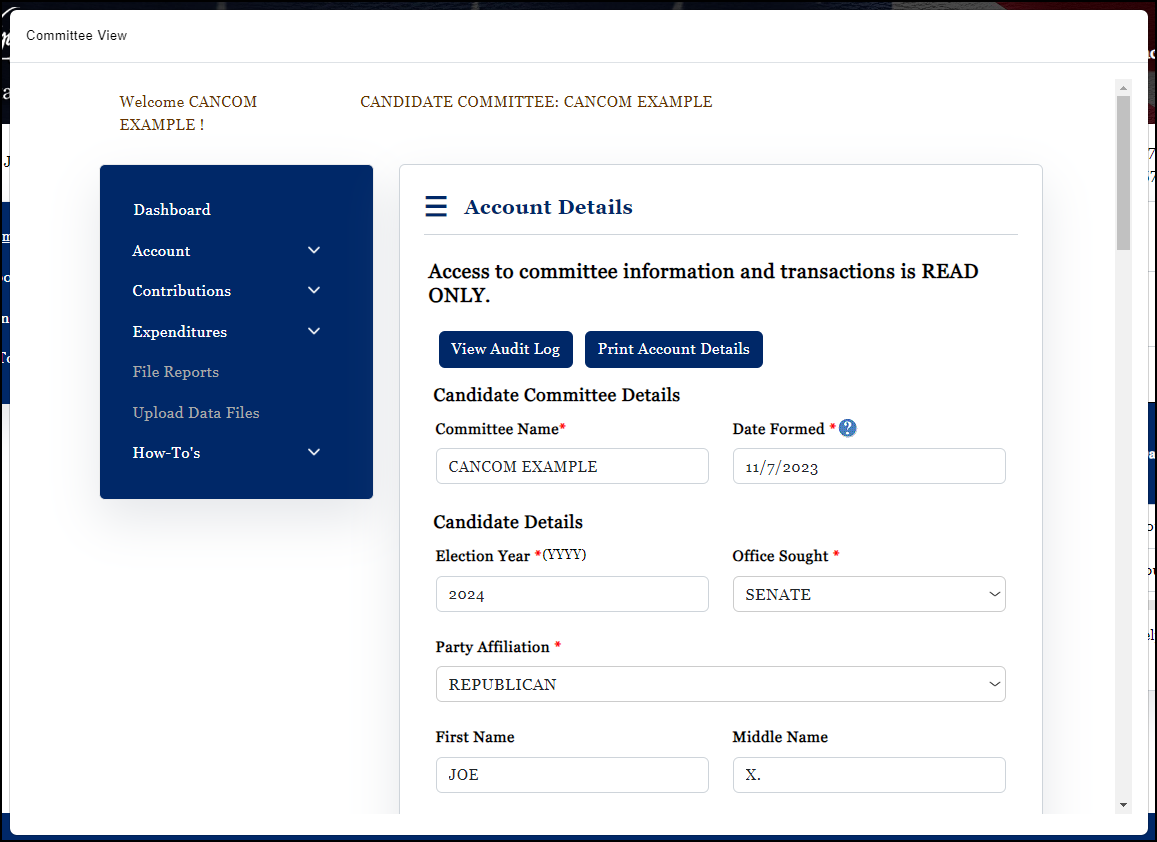Click the Print Account Details button

click(673, 349)
